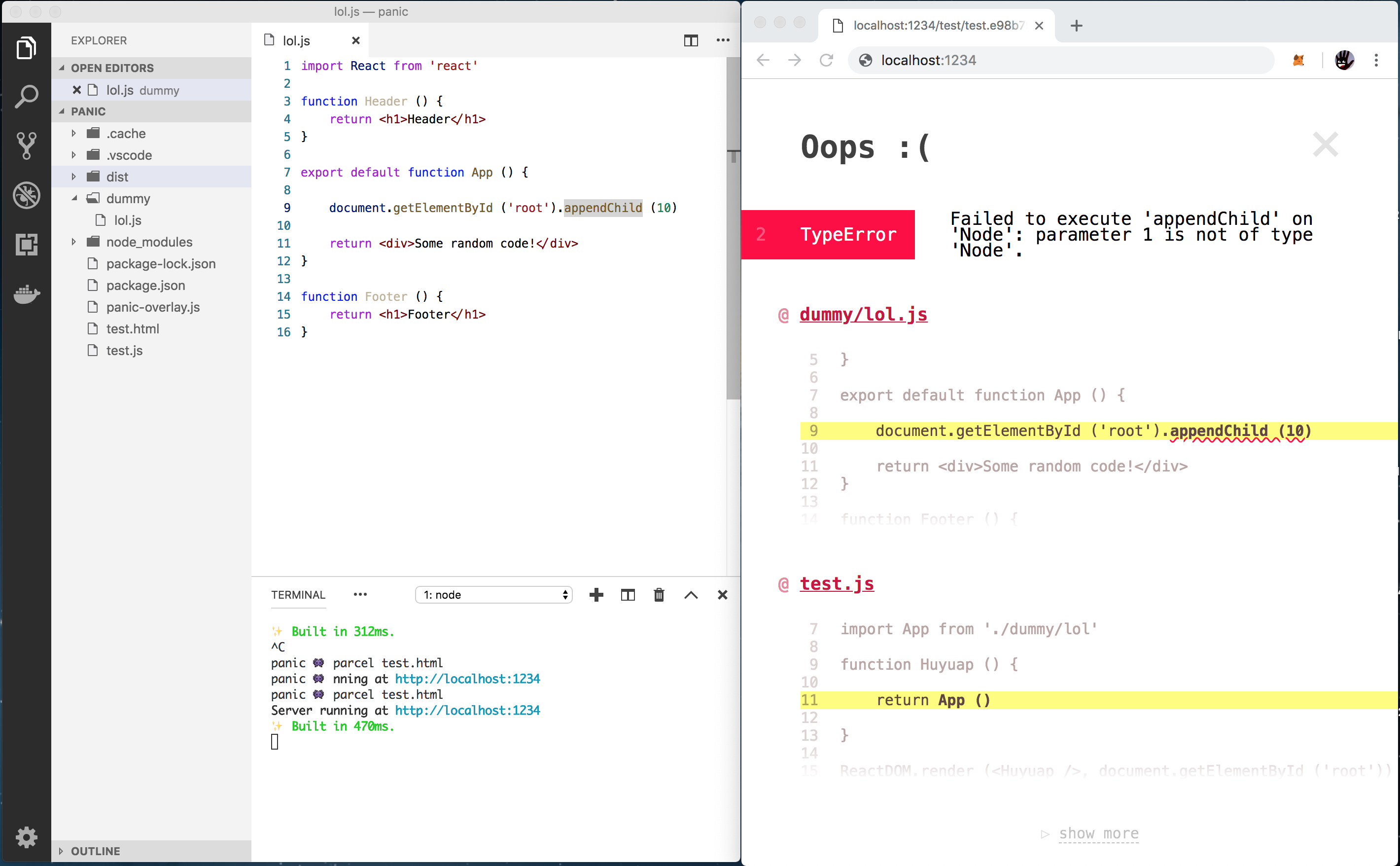Expand the OUTLINE section
This screenshot has width=1400, height=866.
click(x=152, y=851)
